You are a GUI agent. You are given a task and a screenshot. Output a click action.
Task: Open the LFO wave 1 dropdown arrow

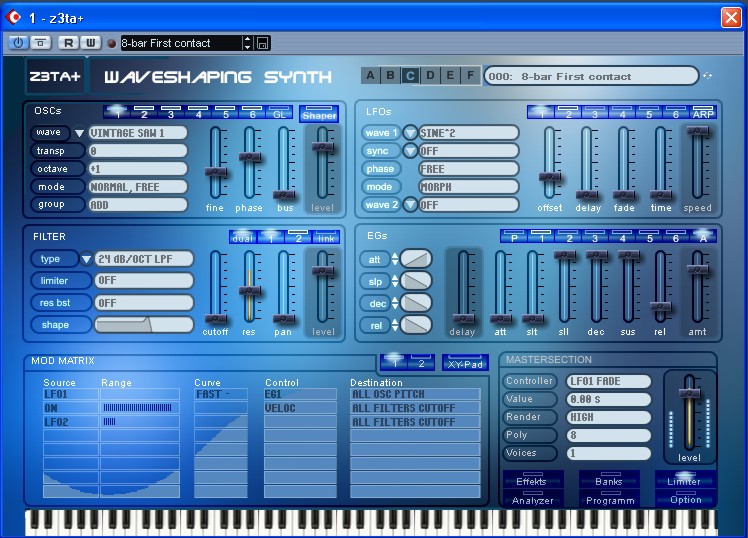pos(410,133)
